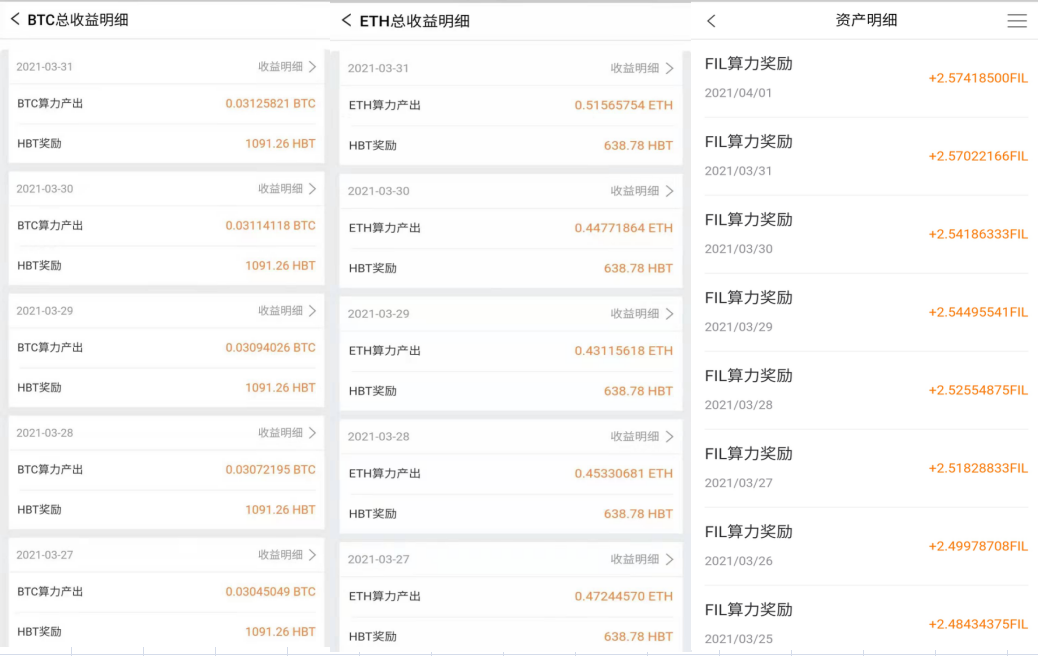Open ETH 收益明细 chevron for 2021-03-28
The width and height of the screenshot is (1038, 656).
click(669, 437)
